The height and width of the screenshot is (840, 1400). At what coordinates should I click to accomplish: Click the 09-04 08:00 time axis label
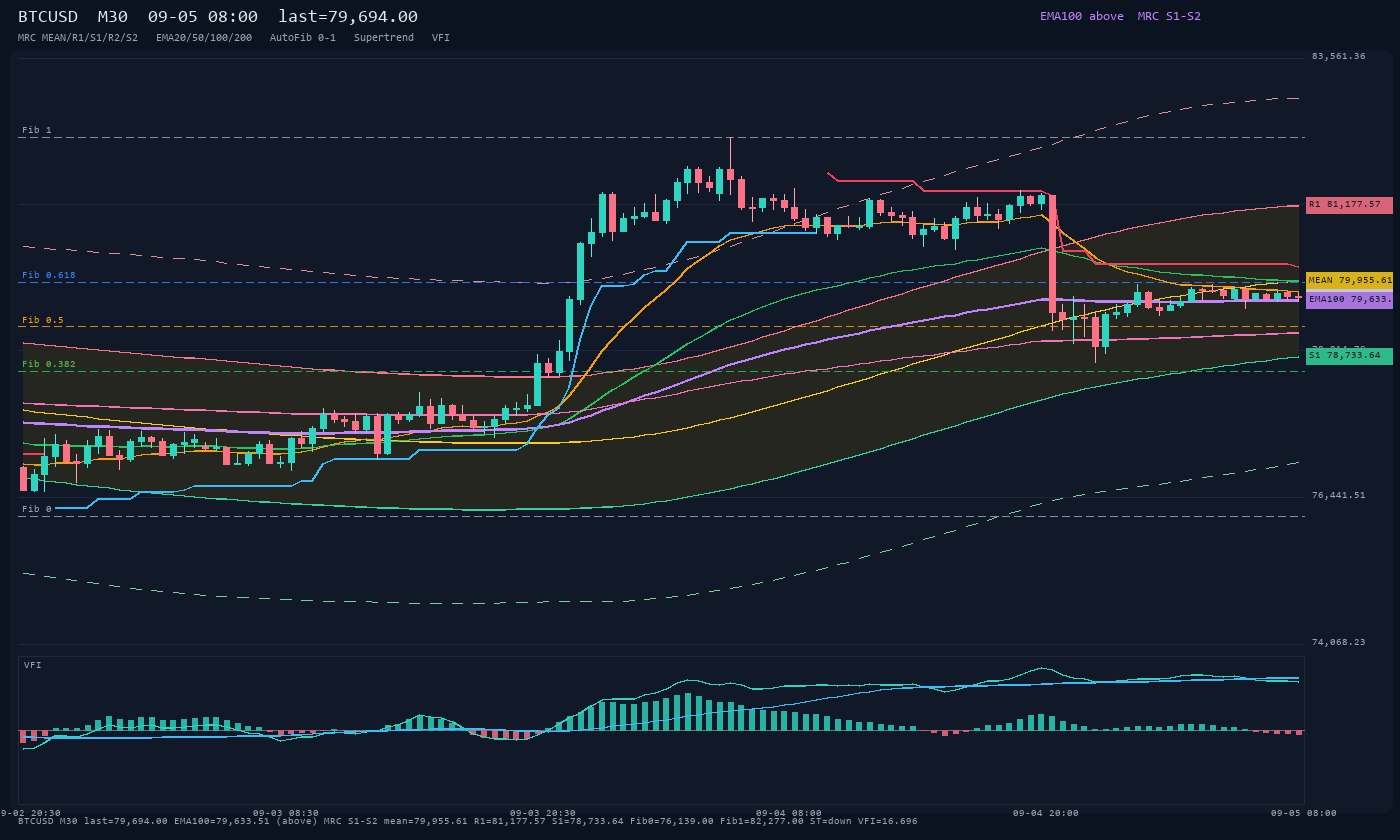pos(789,813)
